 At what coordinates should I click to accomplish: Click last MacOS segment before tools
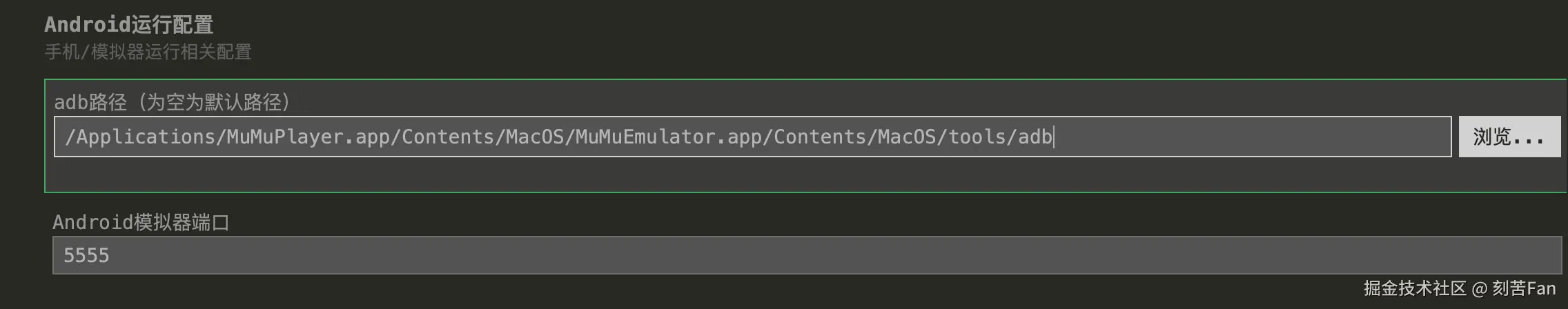[x=907, y=137]
